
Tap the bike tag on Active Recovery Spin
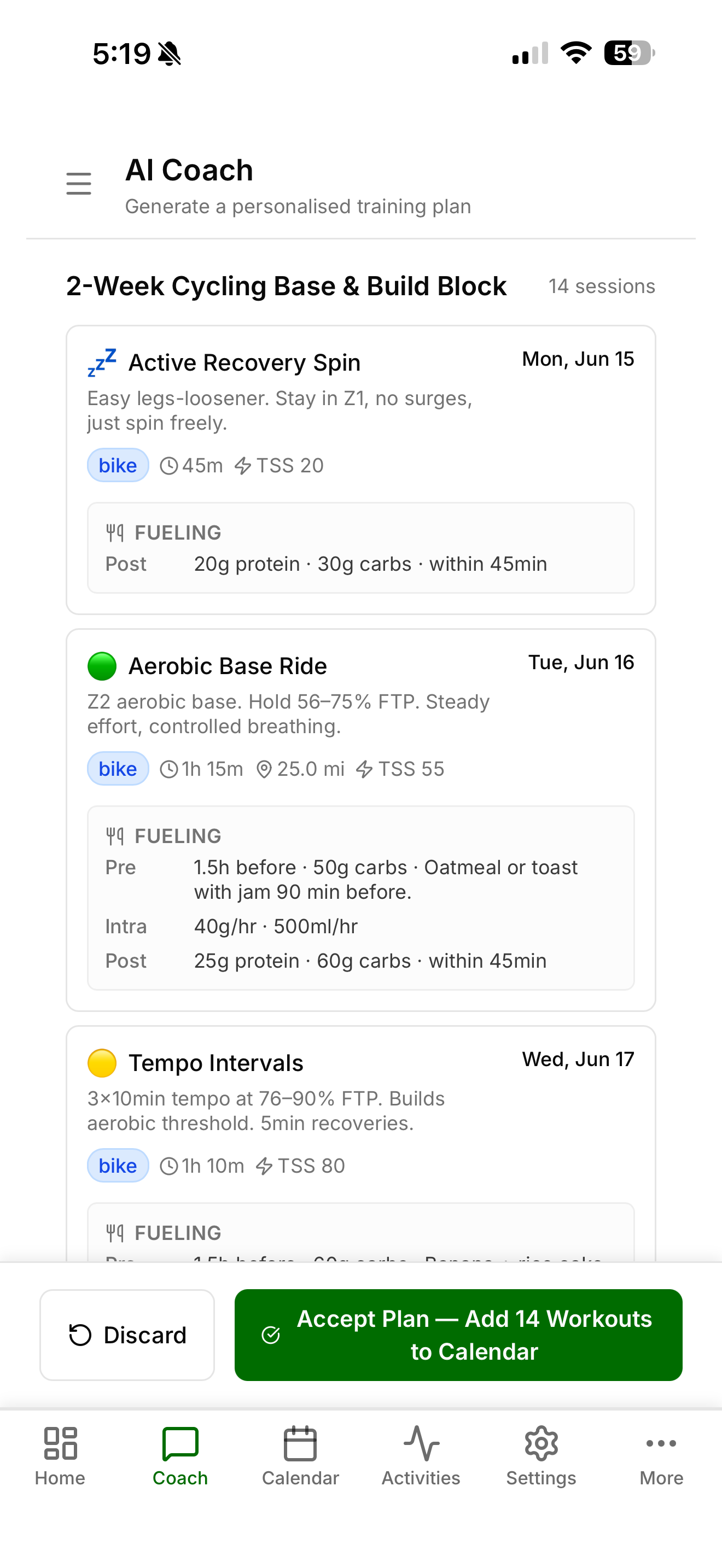[x=118, y=465]
